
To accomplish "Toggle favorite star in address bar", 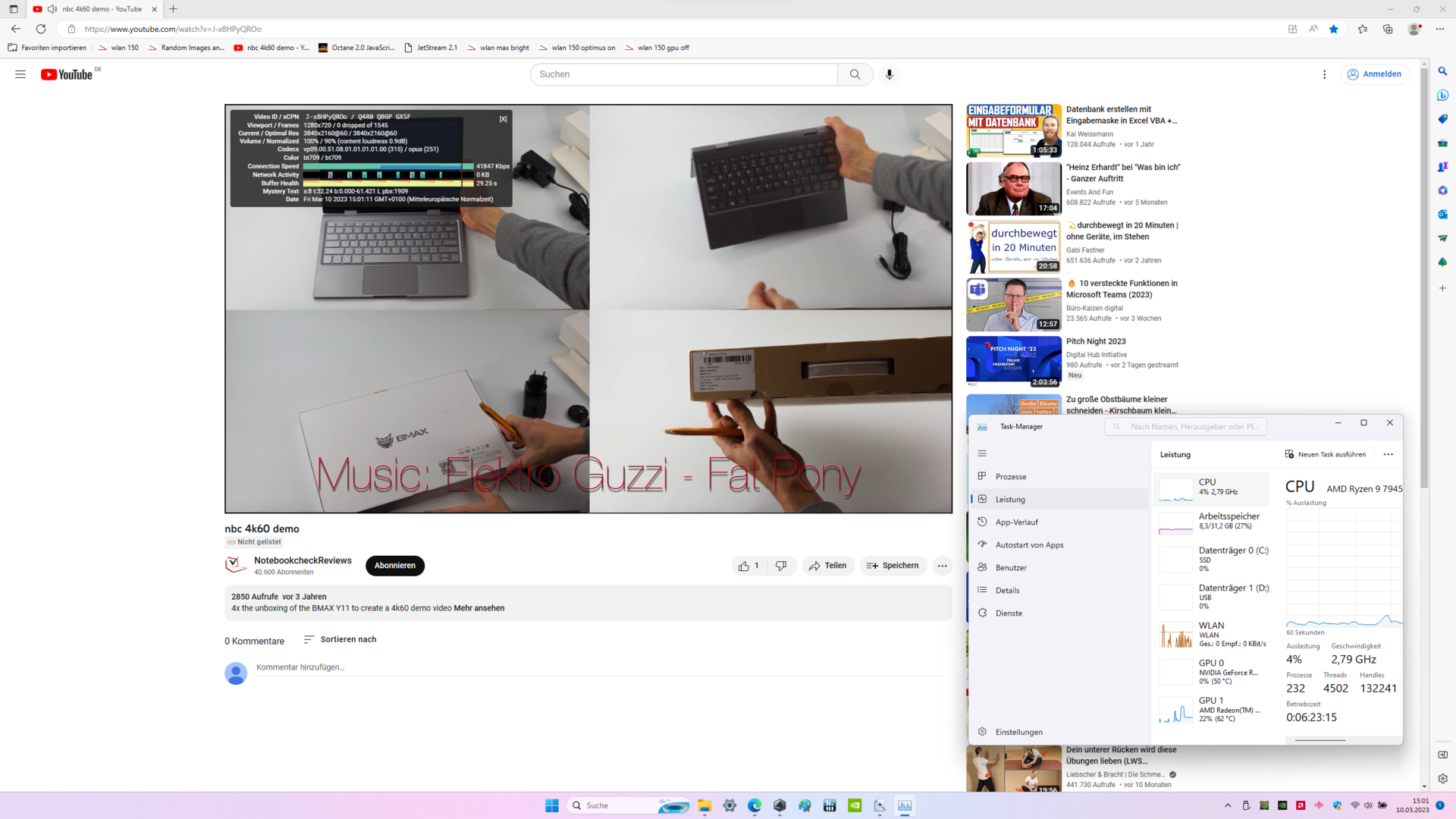I will (1333, 29).
